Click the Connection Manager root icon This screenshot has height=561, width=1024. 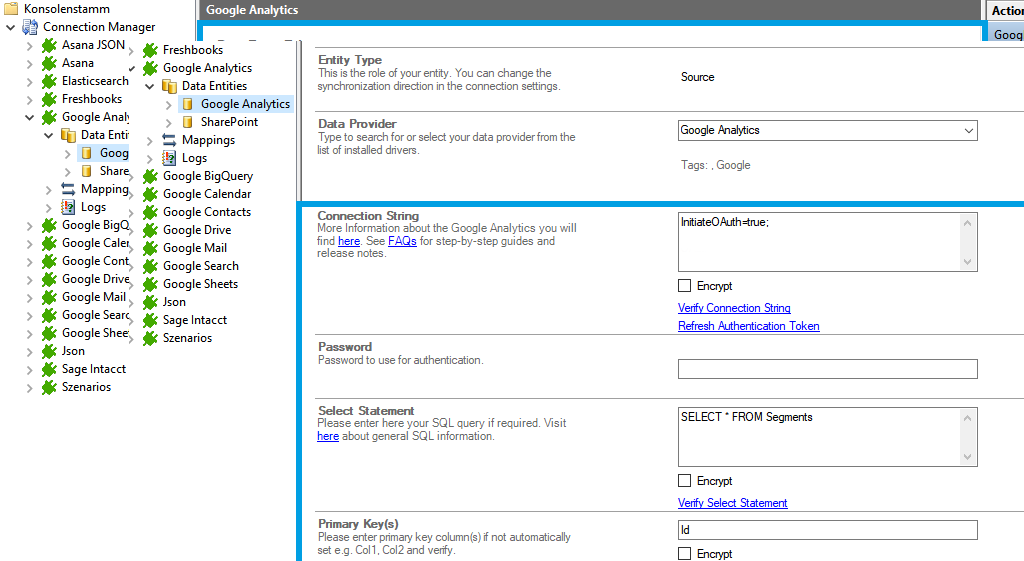pos(30,27)
